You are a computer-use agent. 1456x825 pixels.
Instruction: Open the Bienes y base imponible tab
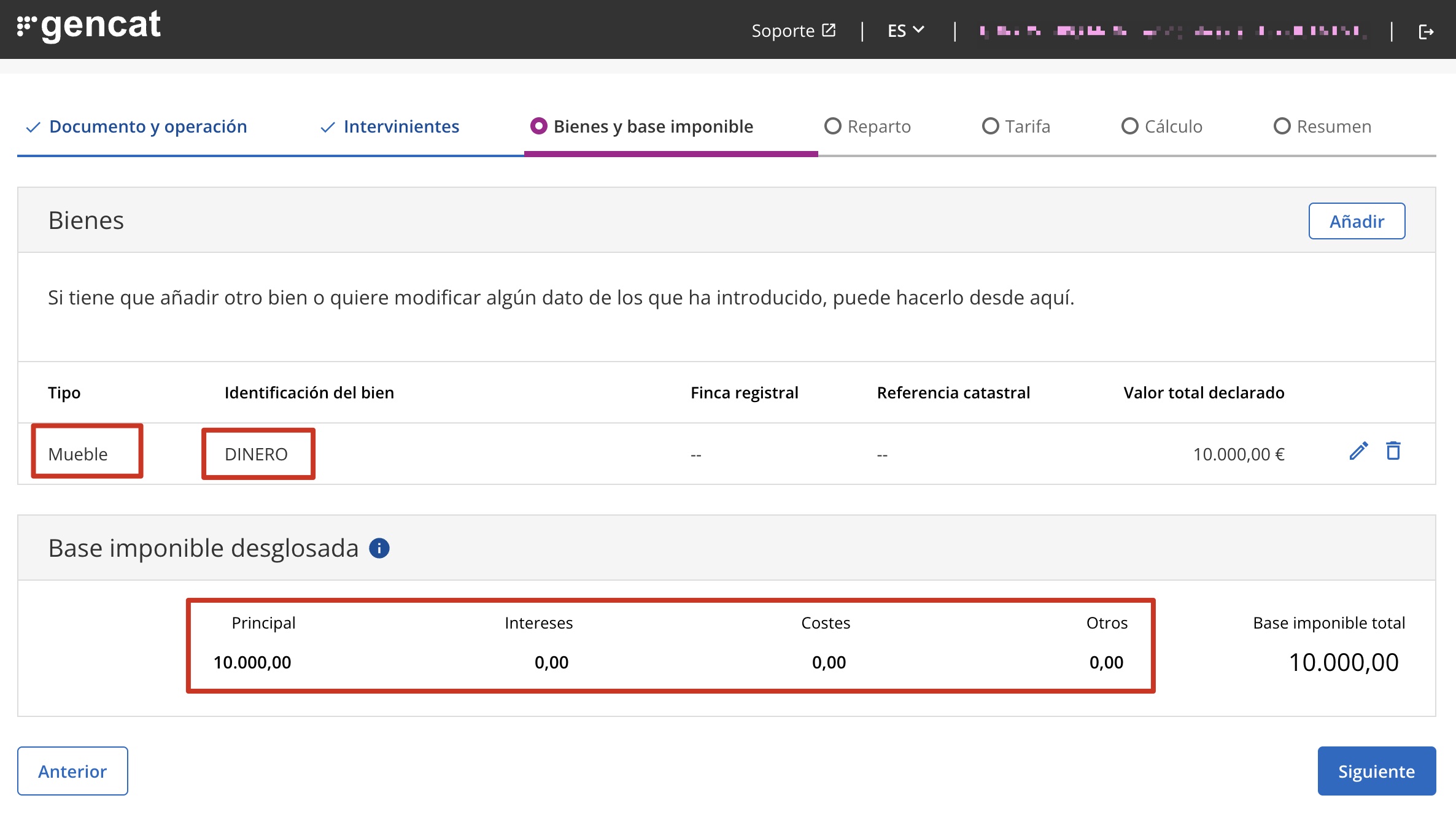tap(652, 126)
